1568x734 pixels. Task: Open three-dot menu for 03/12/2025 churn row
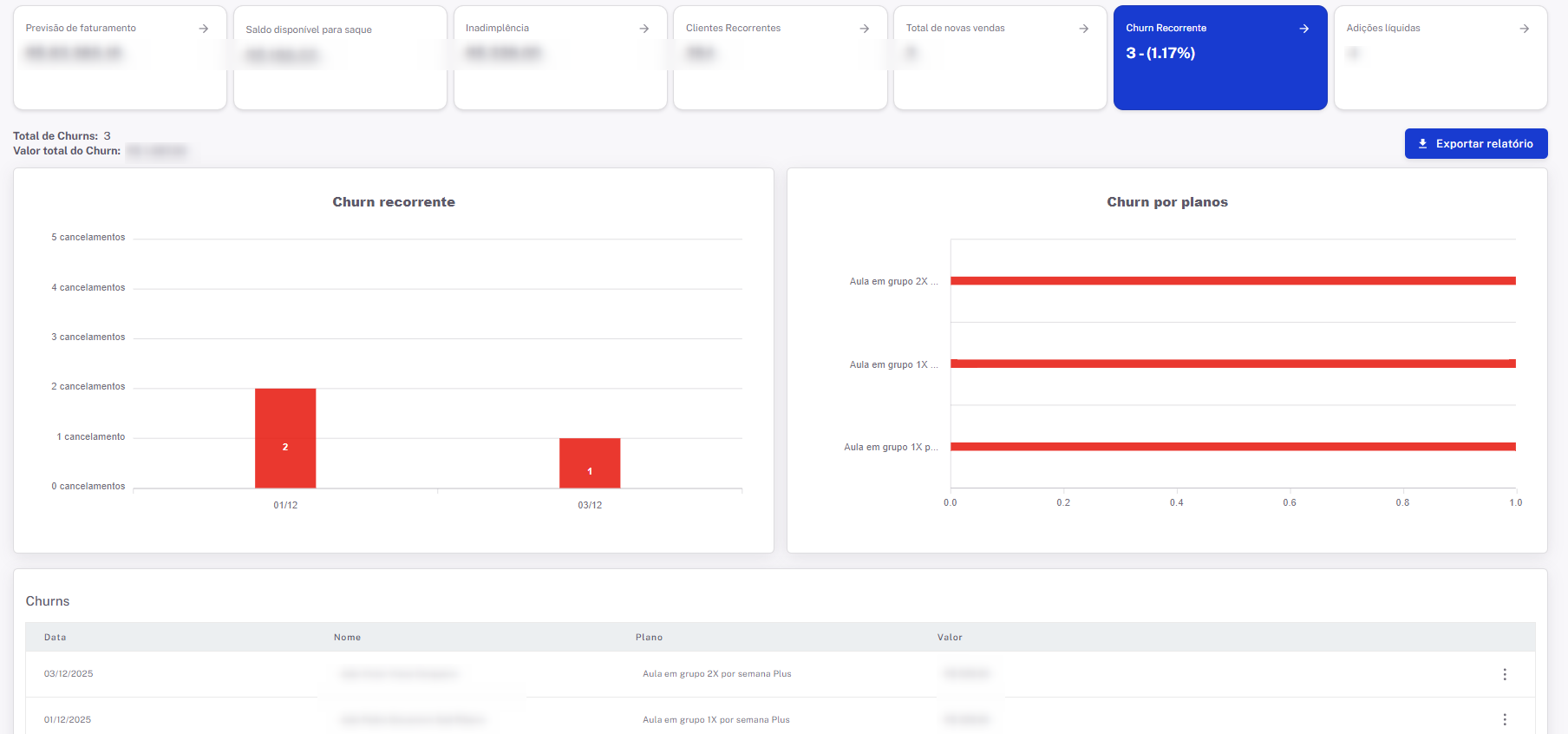[1504, 674]
